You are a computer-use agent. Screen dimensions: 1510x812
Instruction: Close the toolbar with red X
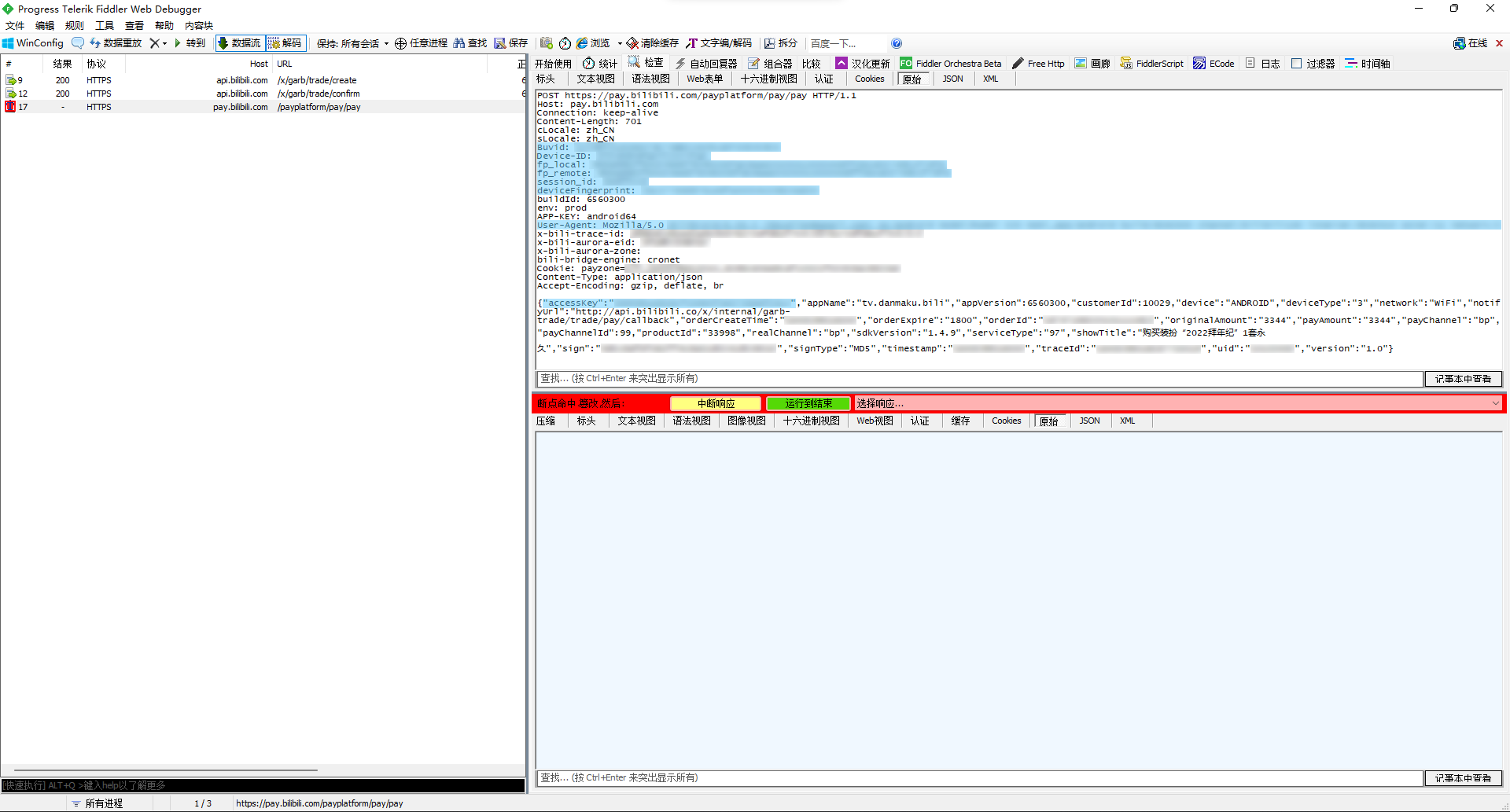(1499, 43)
